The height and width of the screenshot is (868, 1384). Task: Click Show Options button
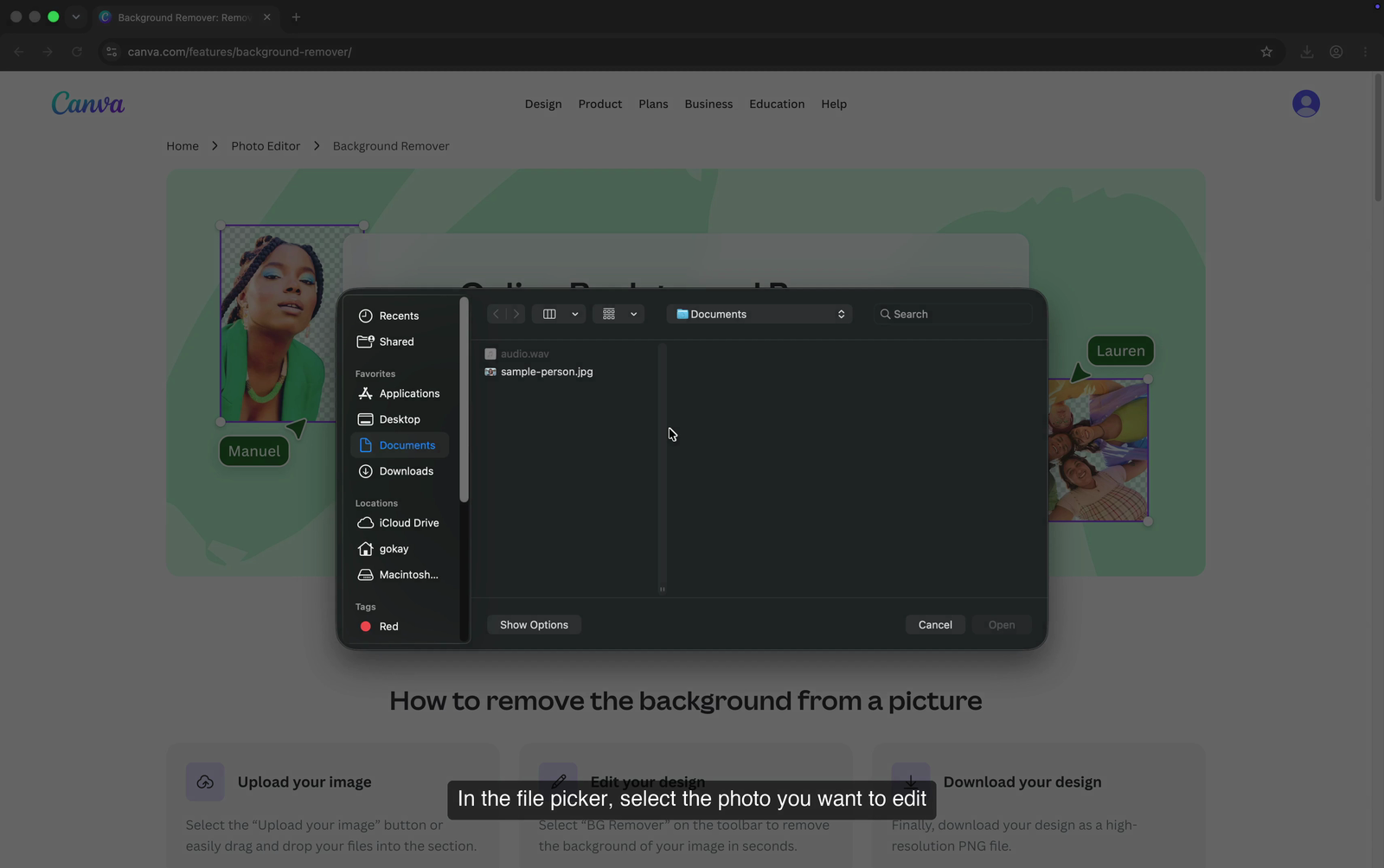click(534, 625)
